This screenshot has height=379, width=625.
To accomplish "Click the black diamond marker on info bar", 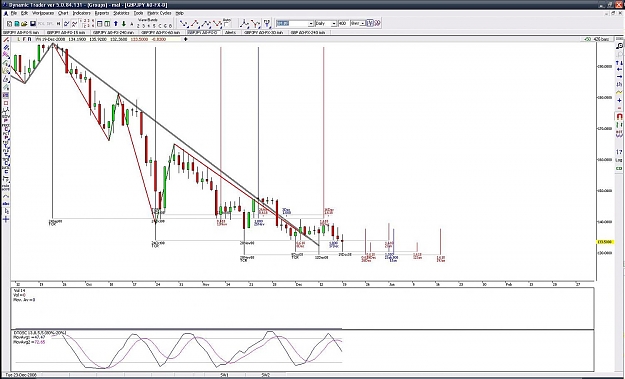I will tap(185, 39).
